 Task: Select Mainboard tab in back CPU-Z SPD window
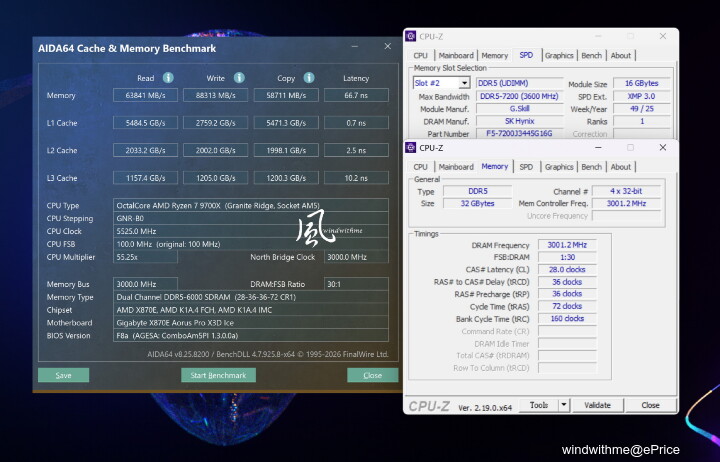(x=456, y=56)
